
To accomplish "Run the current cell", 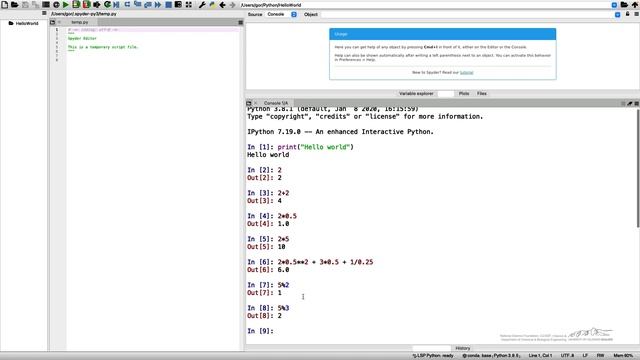I will pos(76,5).
